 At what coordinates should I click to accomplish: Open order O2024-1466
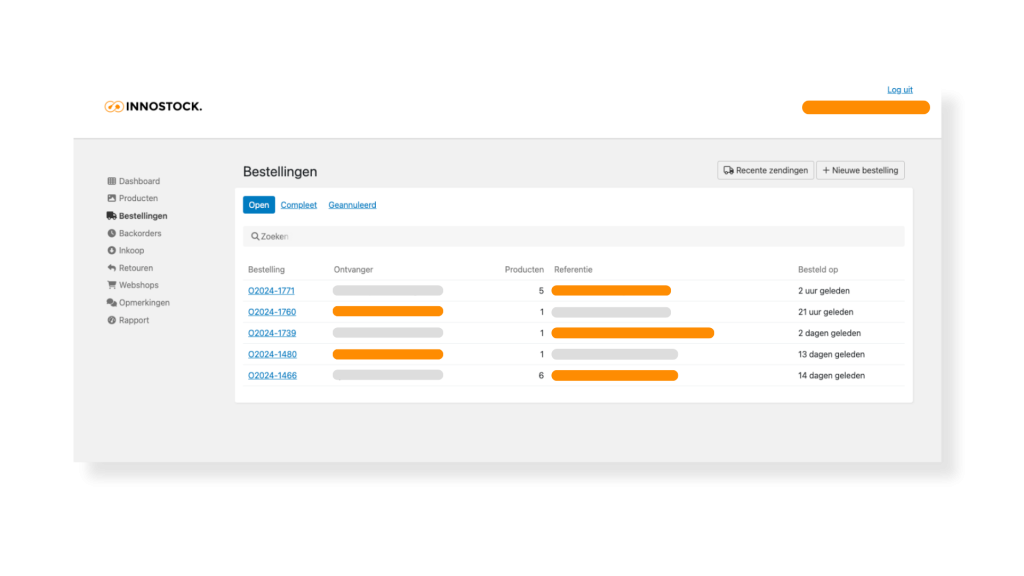click(272, 376)
